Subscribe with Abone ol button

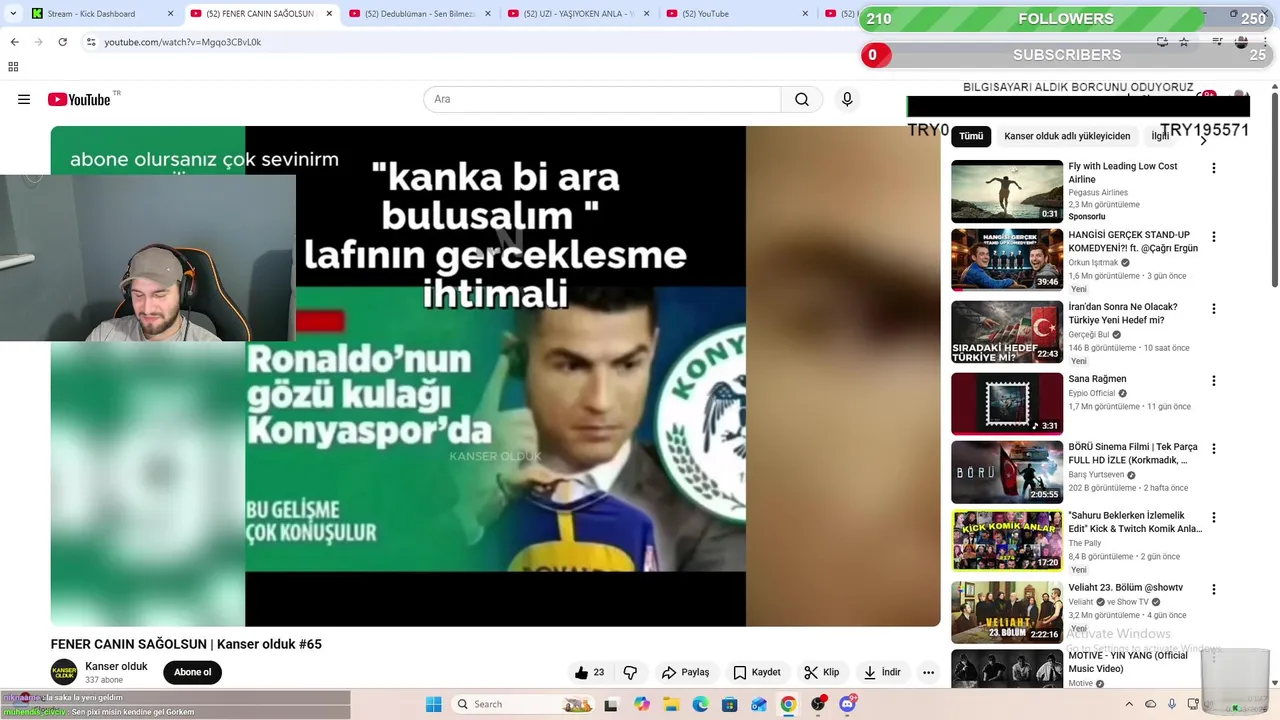point(193,672)
